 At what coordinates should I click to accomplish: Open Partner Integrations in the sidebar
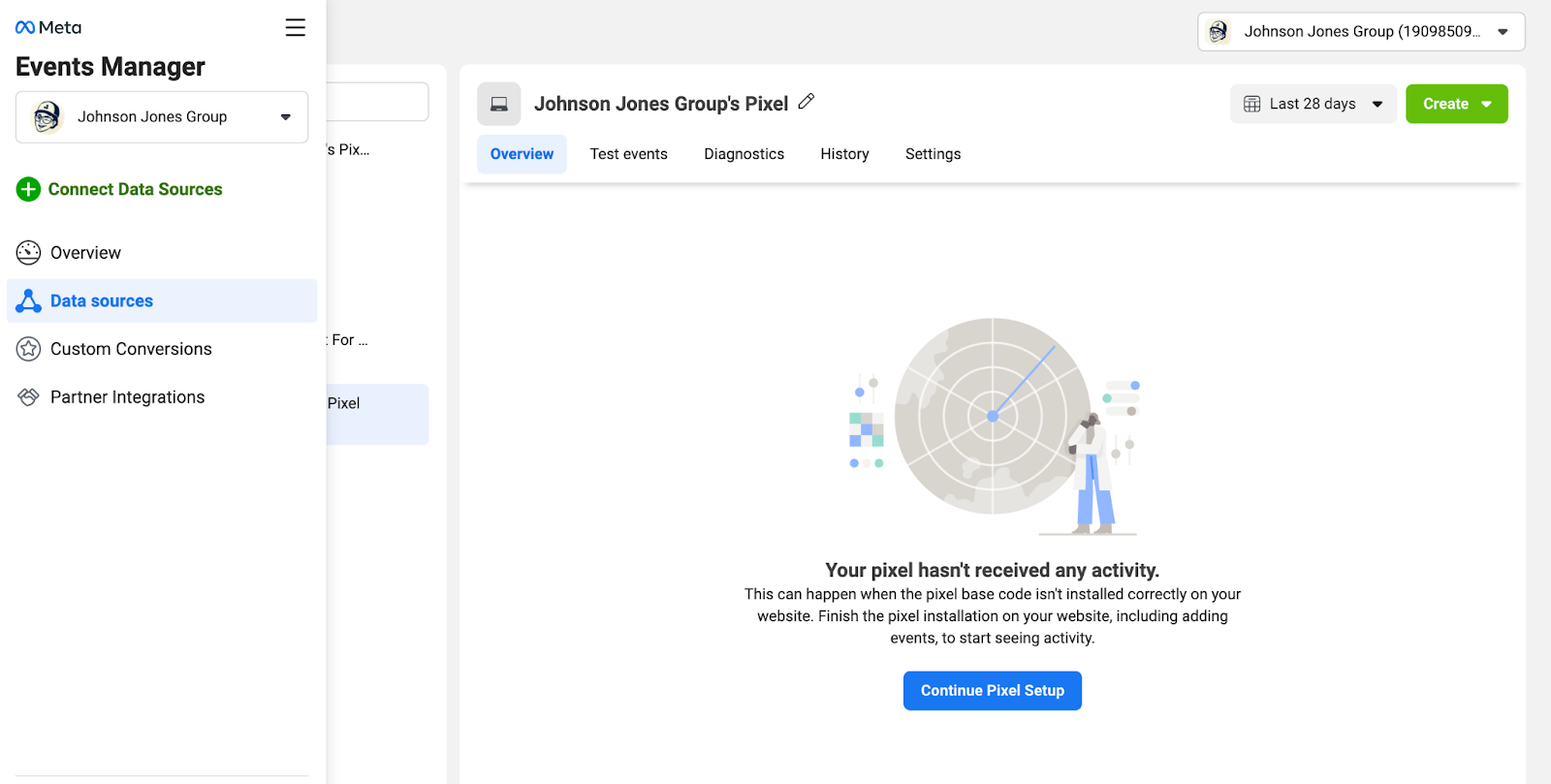[x=162, y=397]
